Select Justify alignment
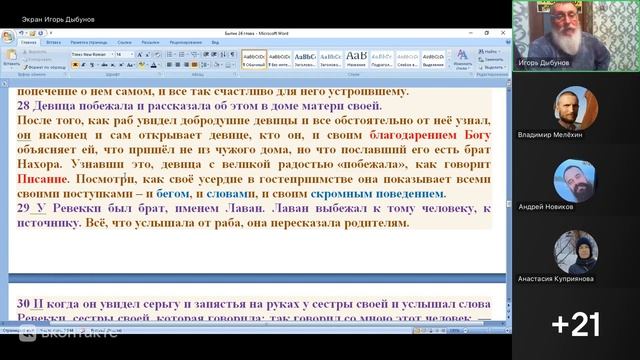This screenshot has width=640, height=360. click(x=194, y=65)
